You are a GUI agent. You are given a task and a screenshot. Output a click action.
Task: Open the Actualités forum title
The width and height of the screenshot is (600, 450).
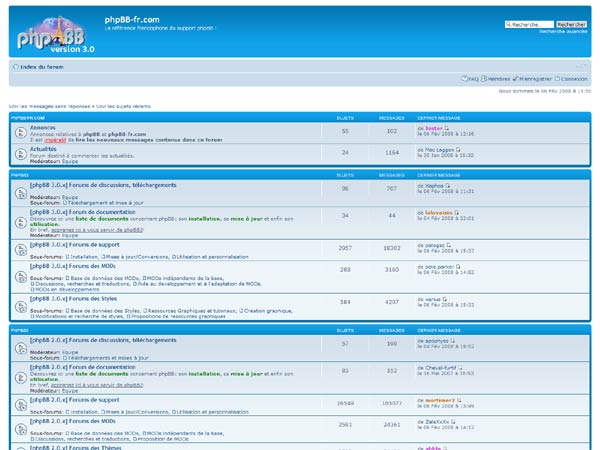(x=43, y=149)
